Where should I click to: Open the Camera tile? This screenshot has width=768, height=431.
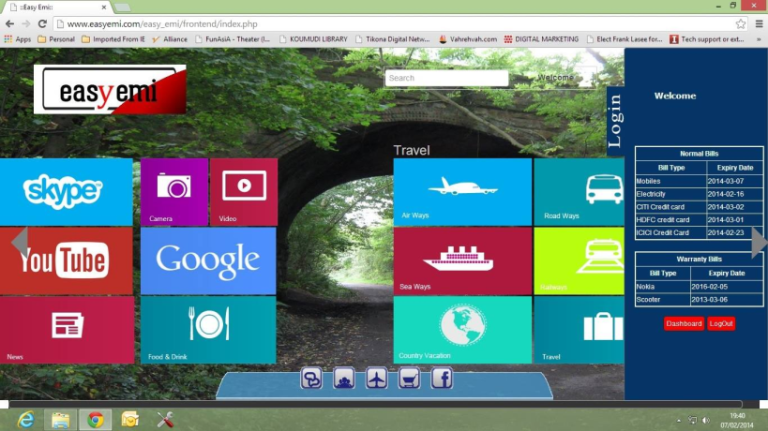point(174,192)
